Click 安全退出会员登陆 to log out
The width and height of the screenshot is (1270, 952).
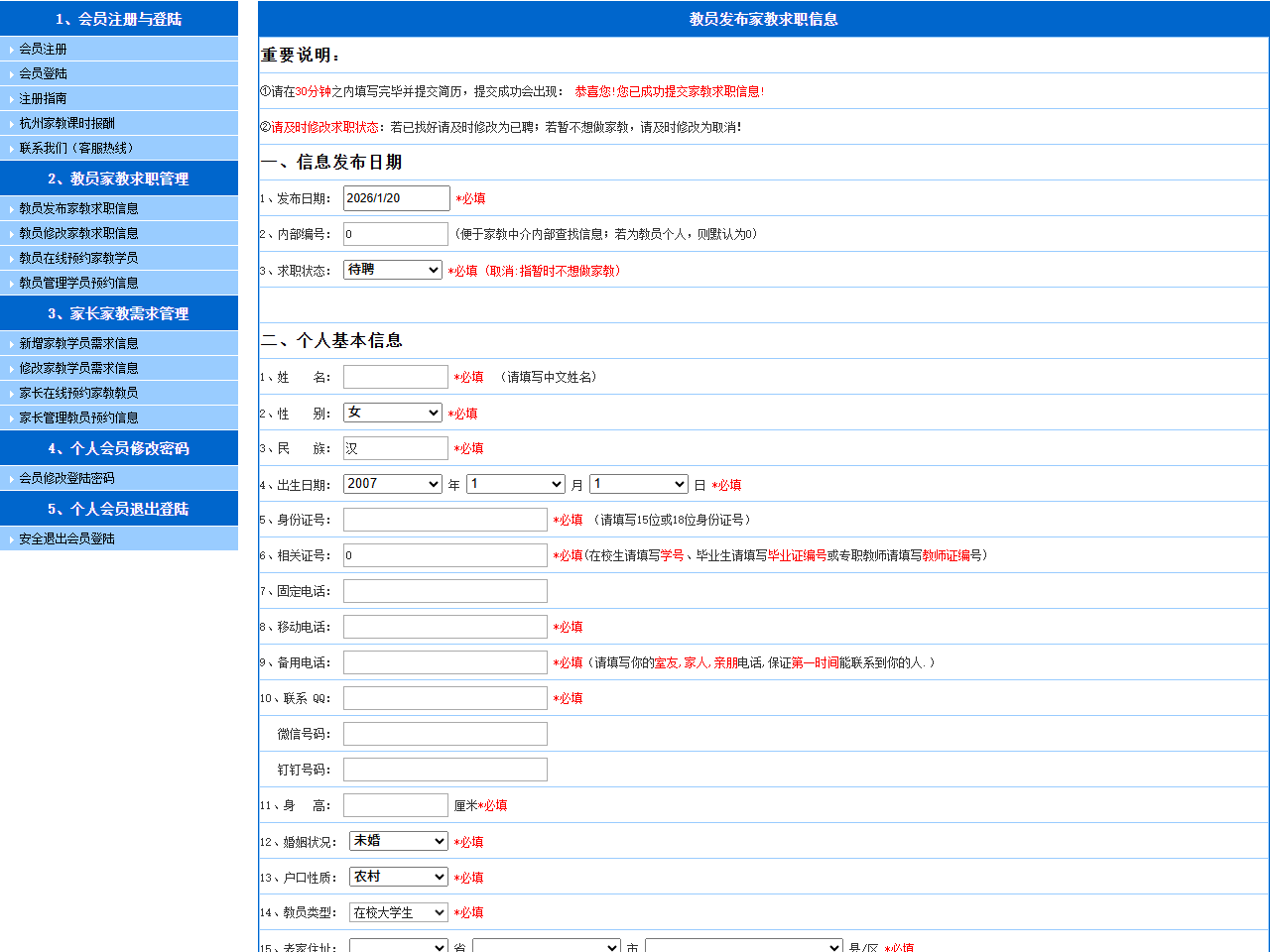tap(66, 538)
